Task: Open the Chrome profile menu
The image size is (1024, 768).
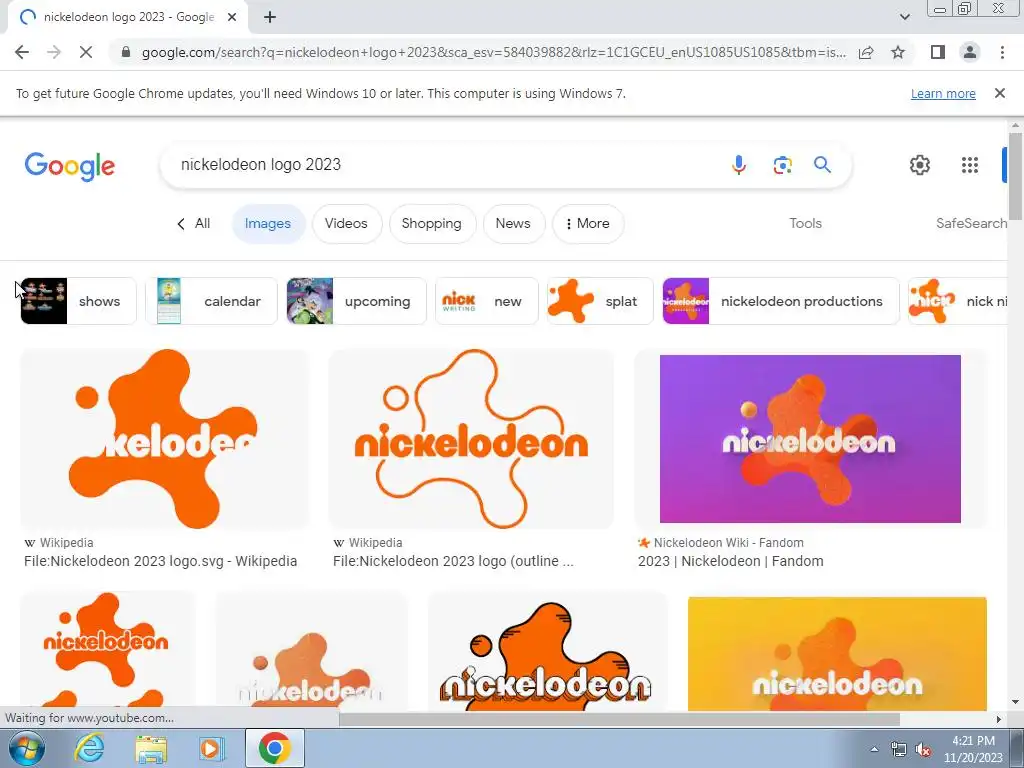Action: click(970, 52)
